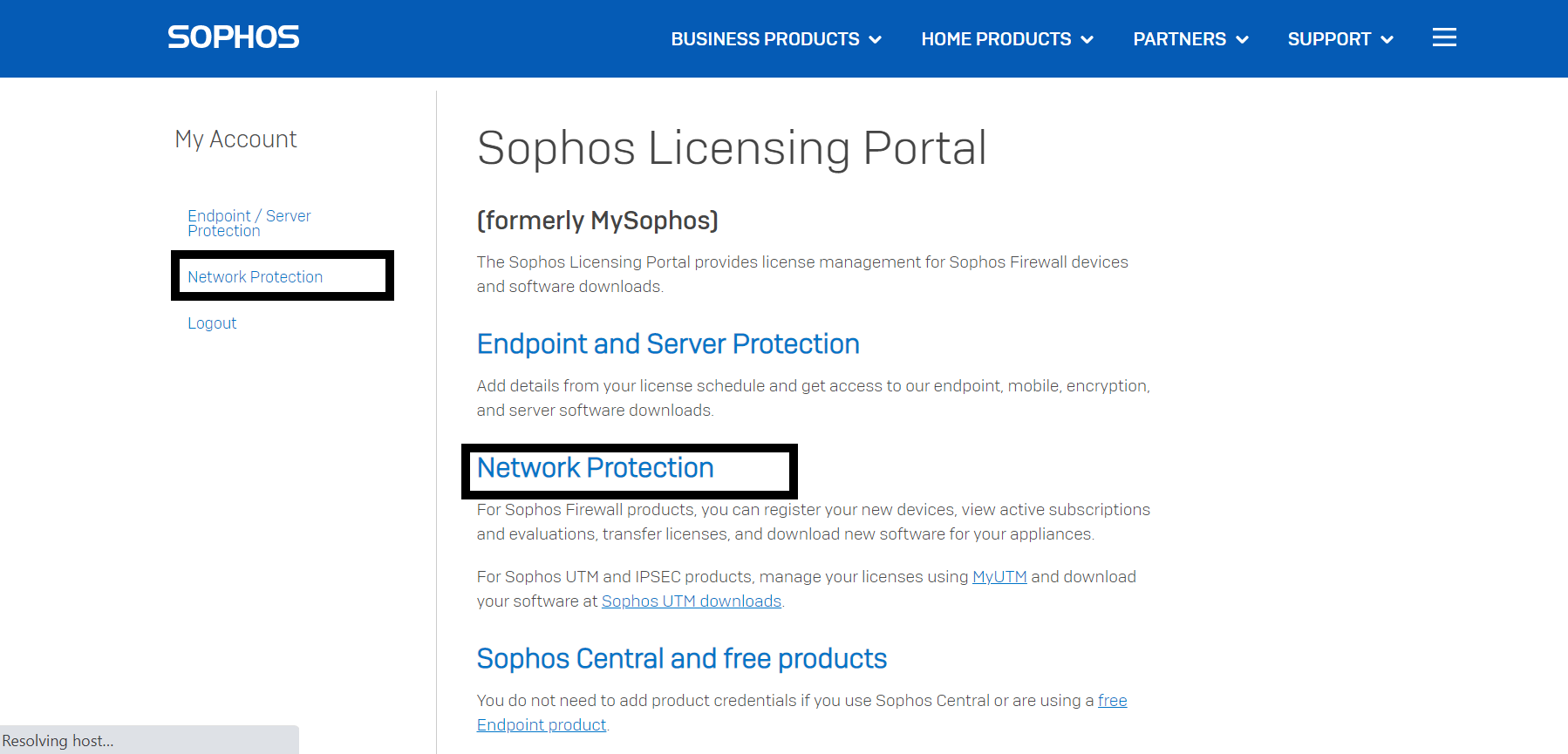Click the My Account sidebar title
Screen dimensions: 1568x754
(235, 139)
